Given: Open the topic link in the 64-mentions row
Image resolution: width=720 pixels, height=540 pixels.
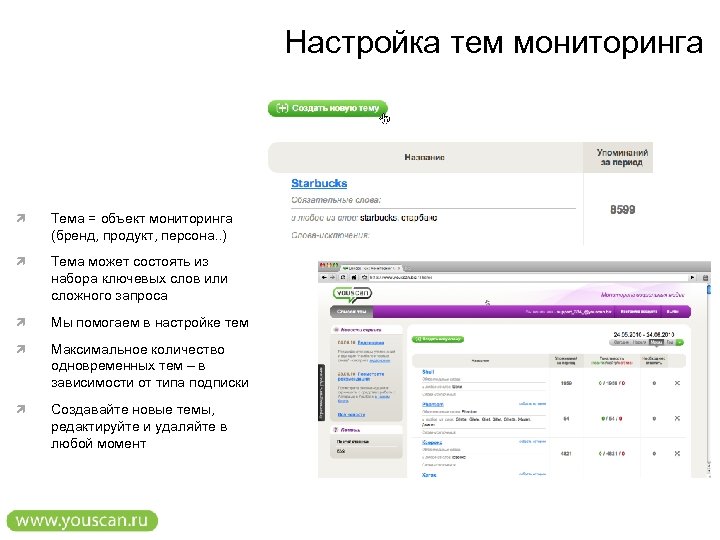Looking at the screenshot, I should click(x=433, y=404).
